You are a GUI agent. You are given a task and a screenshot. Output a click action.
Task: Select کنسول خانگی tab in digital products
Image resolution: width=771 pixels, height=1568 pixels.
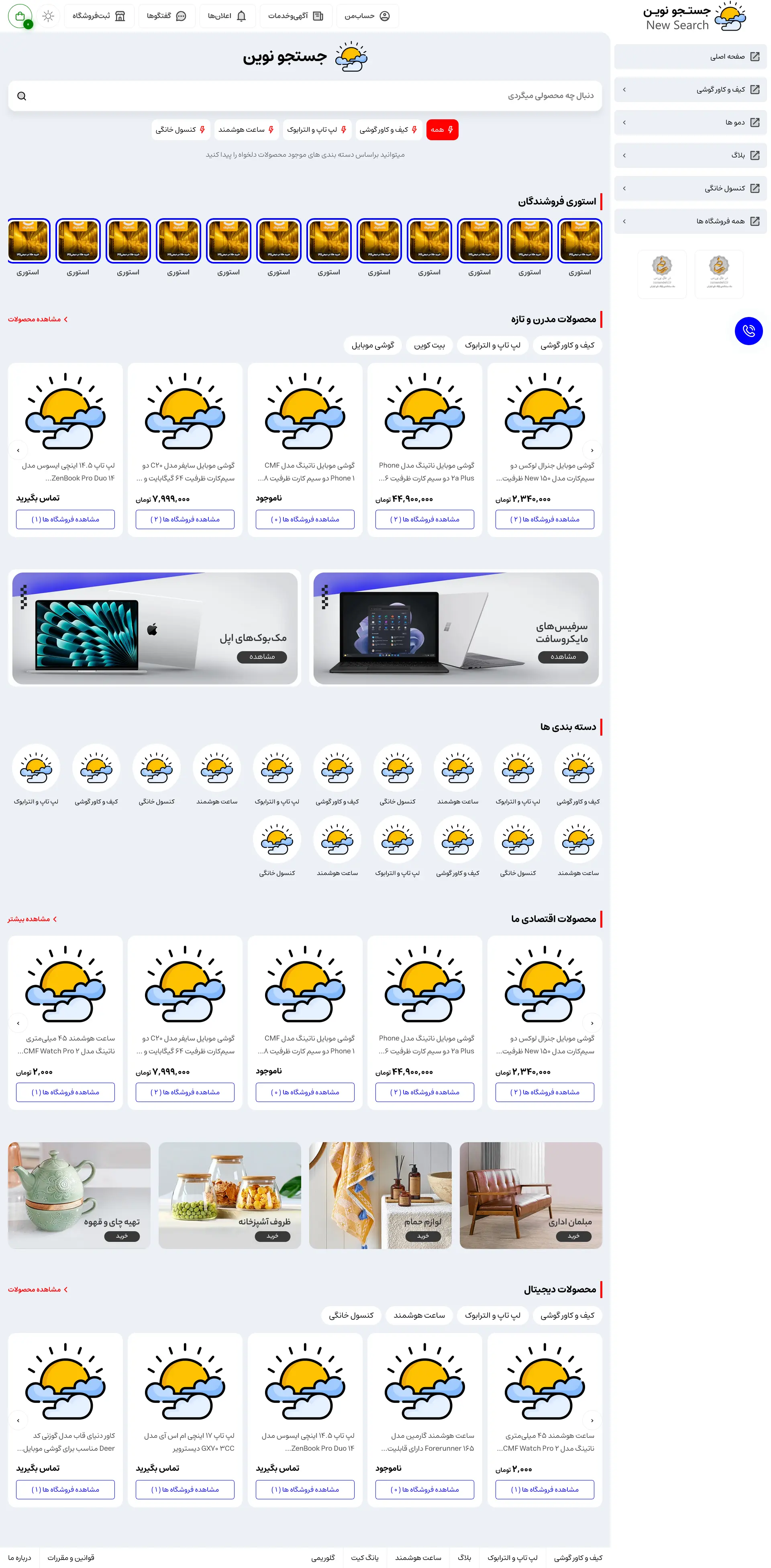[x=351, y=1315]
